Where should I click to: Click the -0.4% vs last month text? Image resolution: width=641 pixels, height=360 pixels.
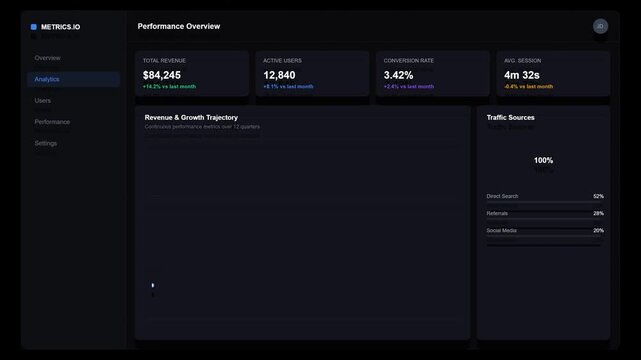[529, 87]
